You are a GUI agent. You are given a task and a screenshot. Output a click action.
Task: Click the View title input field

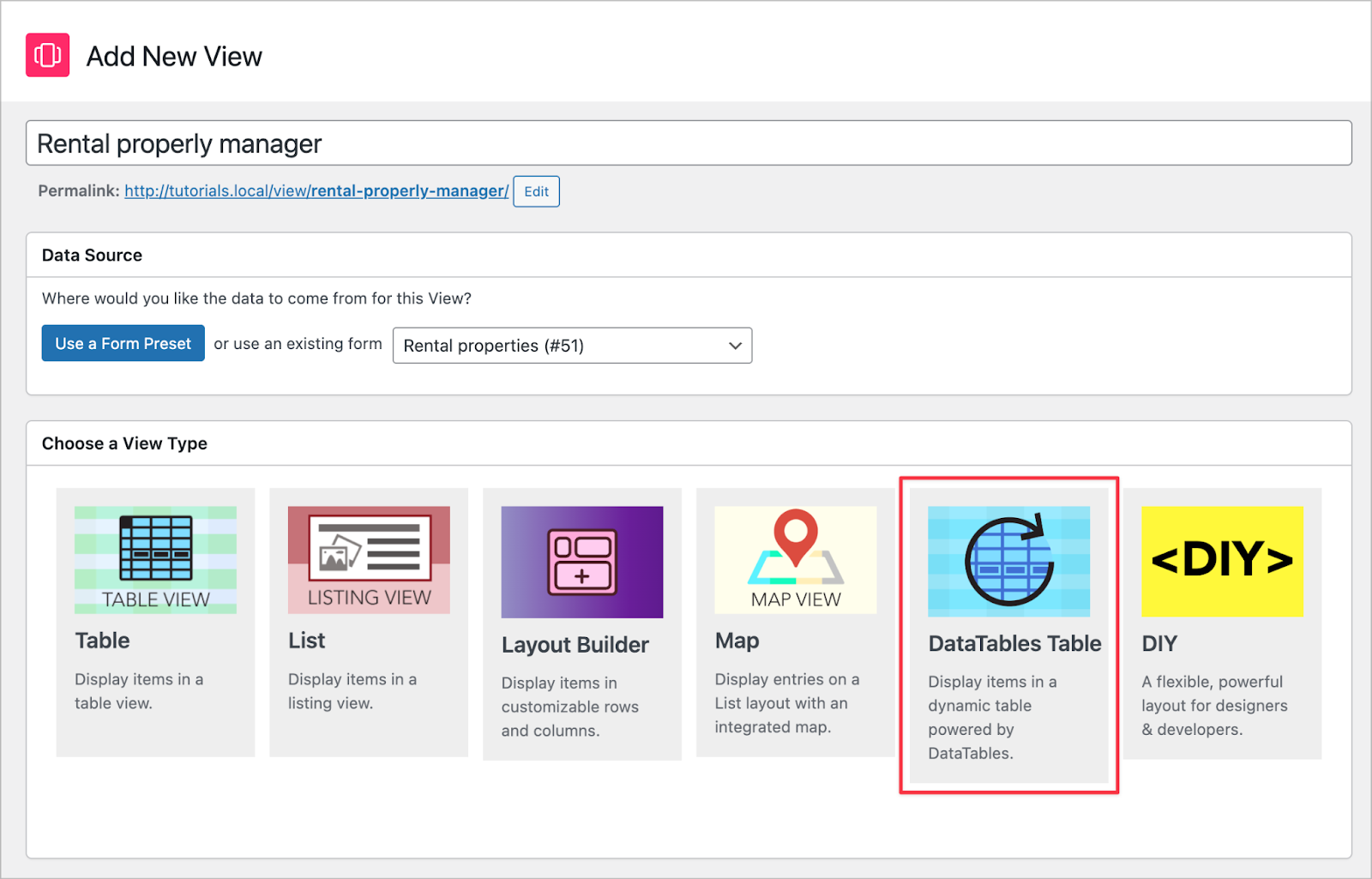click(688, 143)
